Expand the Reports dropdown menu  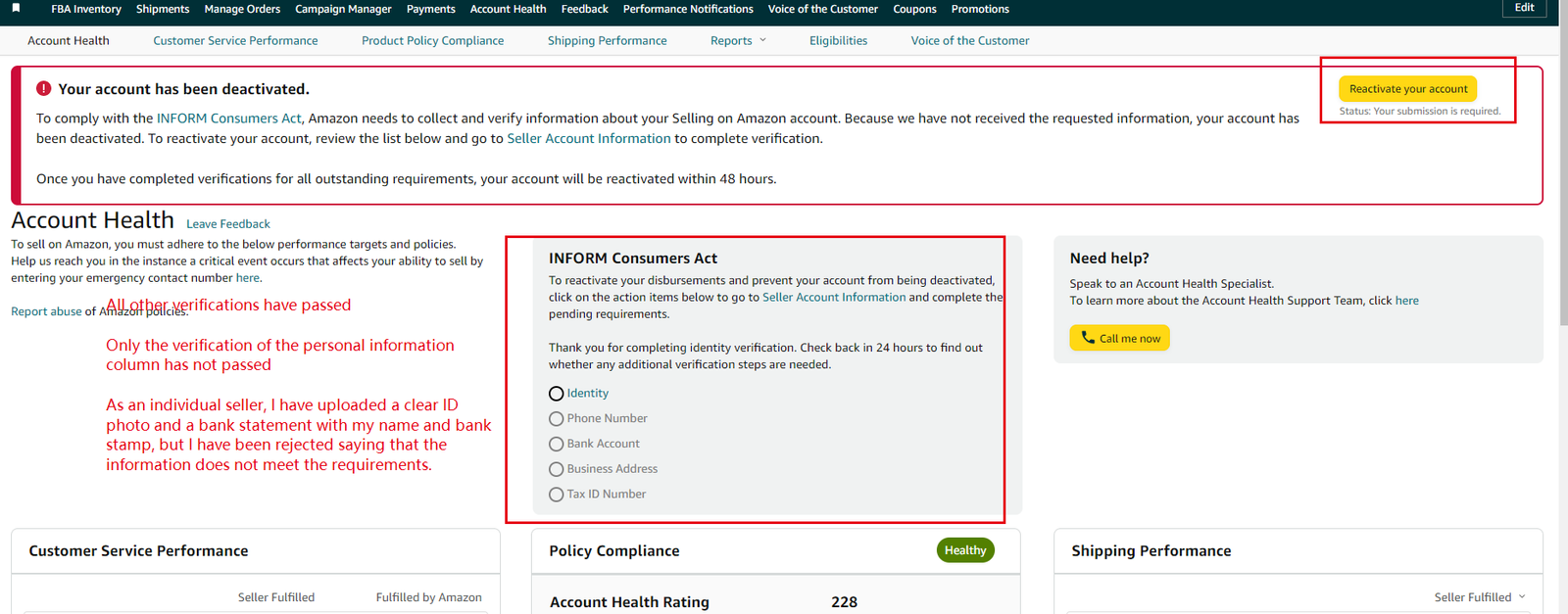point(738,41)
